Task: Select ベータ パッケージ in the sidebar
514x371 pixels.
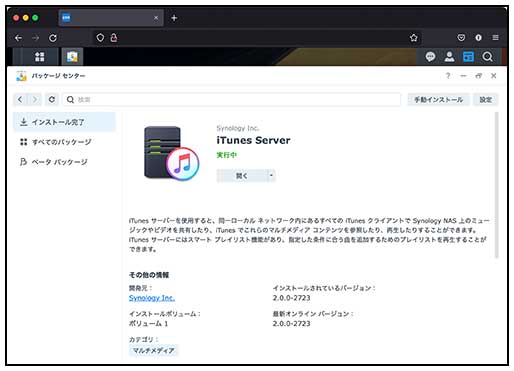Action: [65, 162]
